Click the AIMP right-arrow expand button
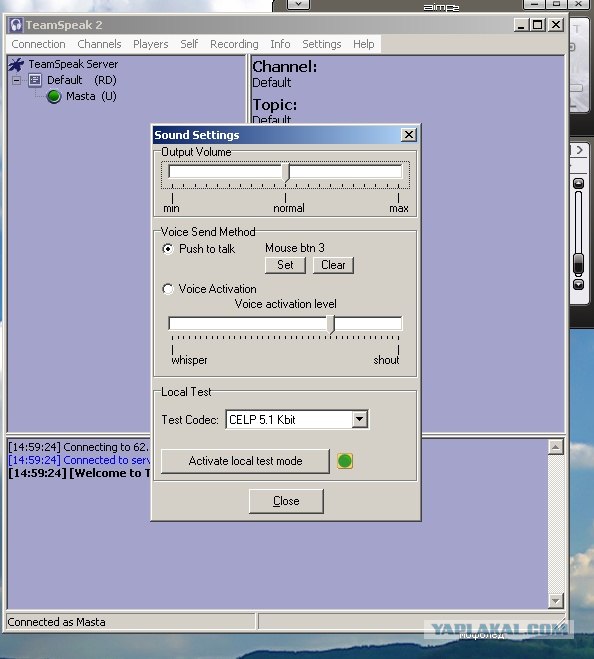This screenshot has height=659, width=594. 579,150
